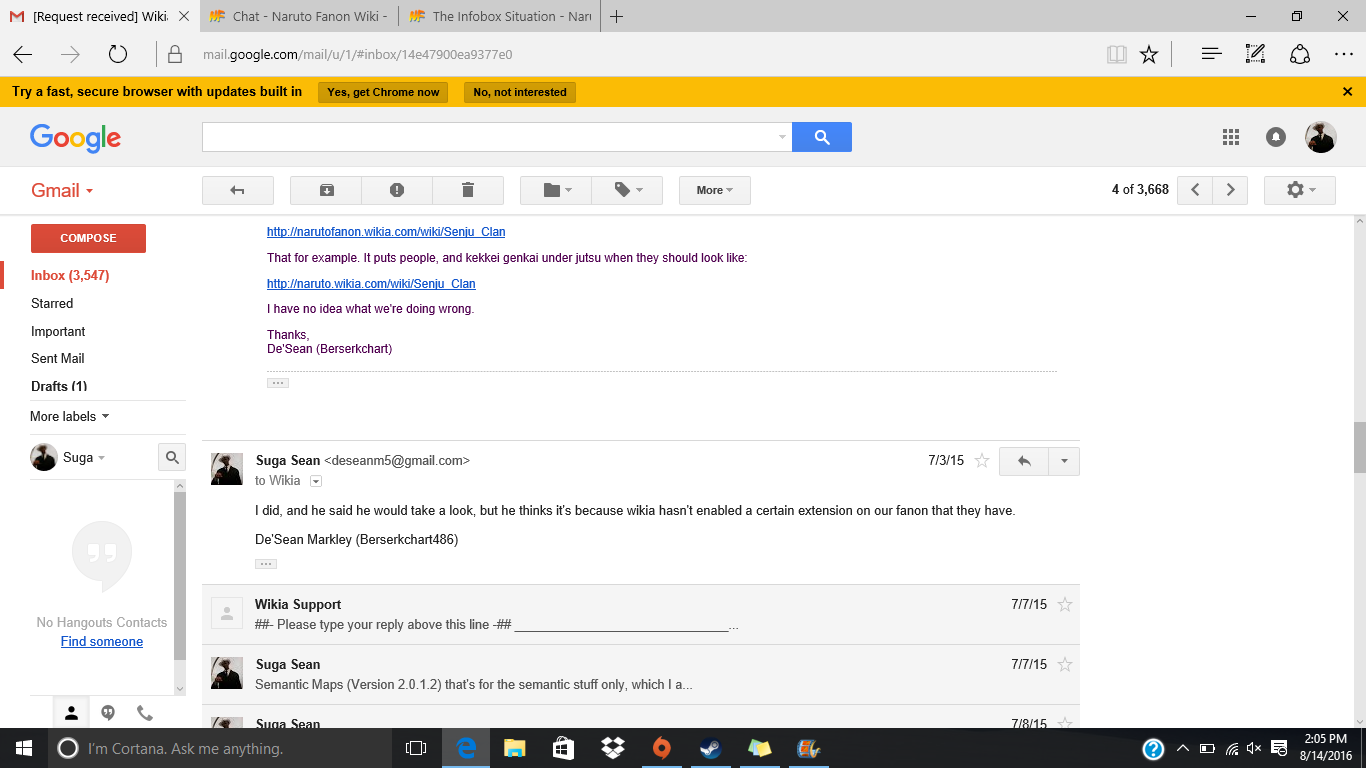Image resolution: width=1366 pixels, height=768 pixels.
Task: Show trimmed content below De'Sean Markley
Action: [266, 564]
